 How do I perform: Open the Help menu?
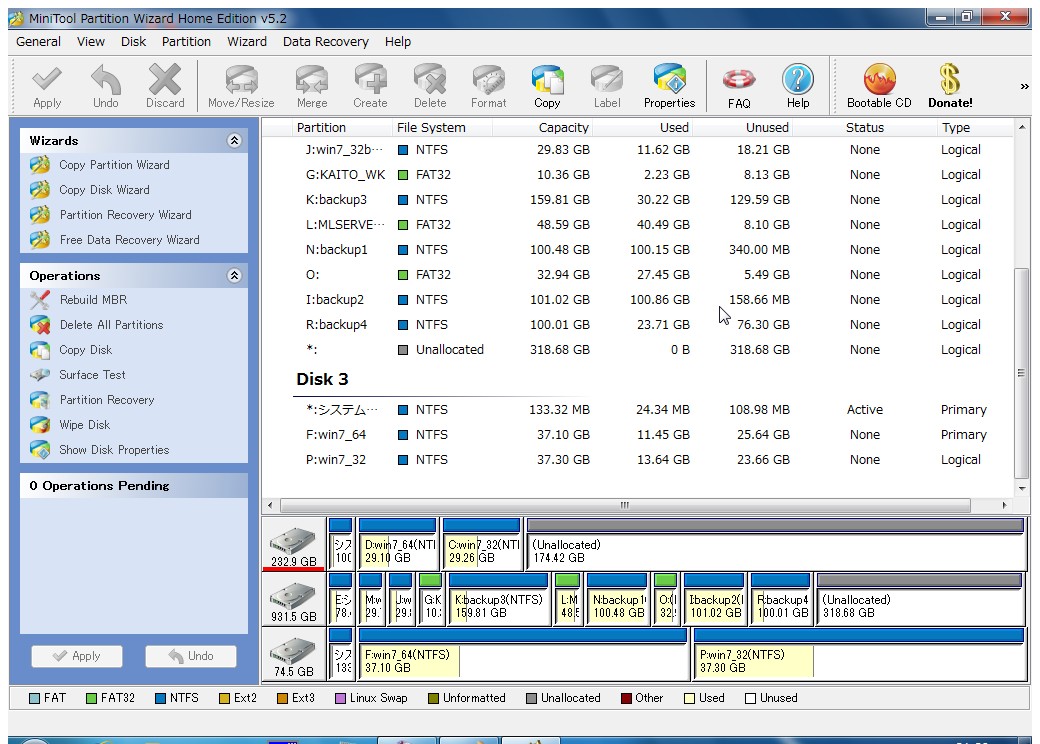(x=398, y=42)
